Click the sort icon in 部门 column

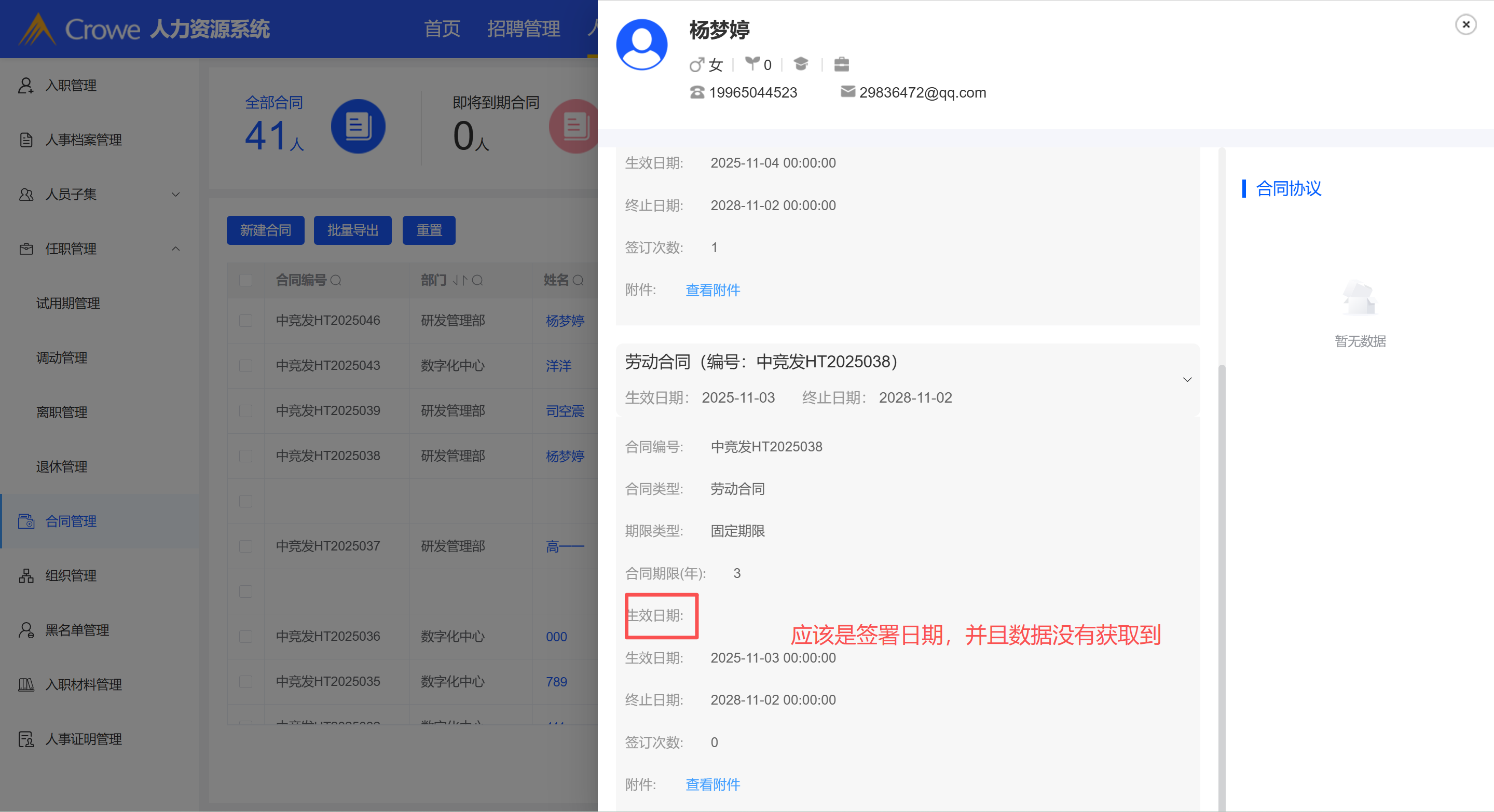coord(459,281)
